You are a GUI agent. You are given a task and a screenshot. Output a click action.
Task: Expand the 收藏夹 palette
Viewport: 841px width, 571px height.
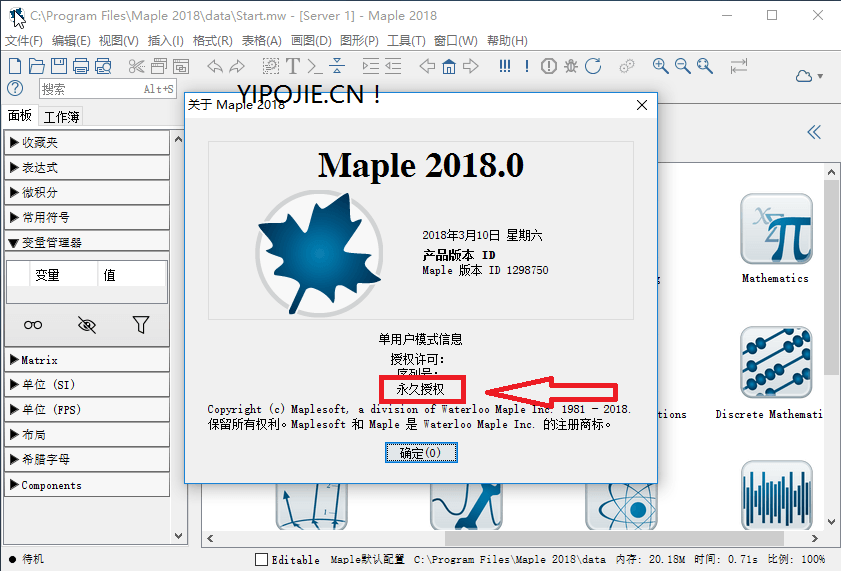pos(87,143)
